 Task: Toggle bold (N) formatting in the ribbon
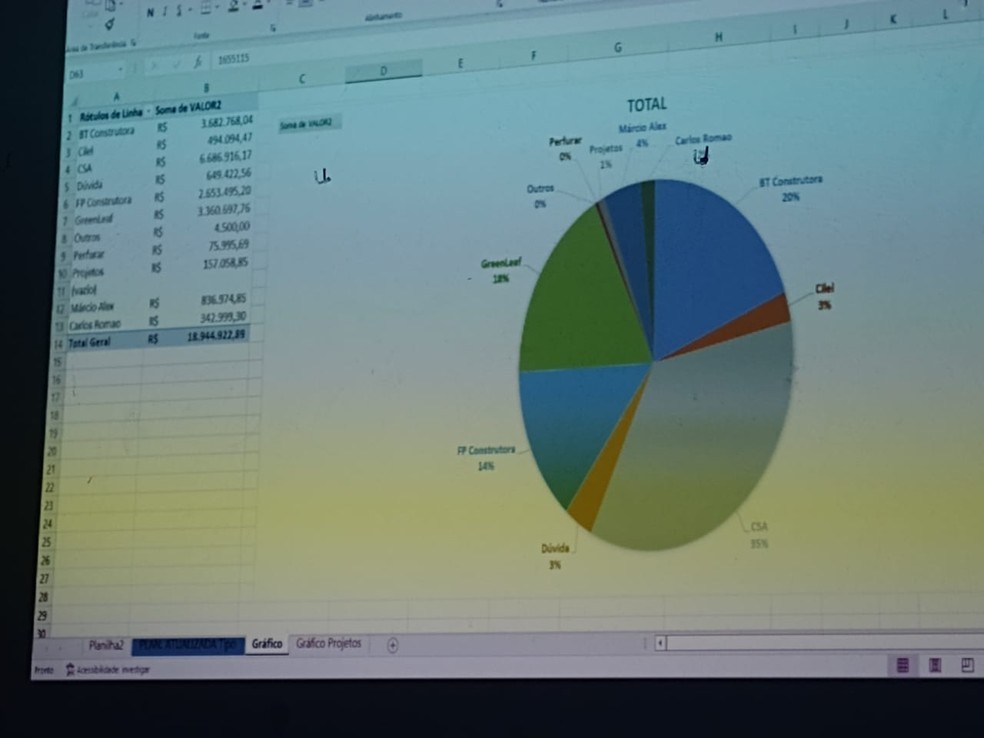150,13
